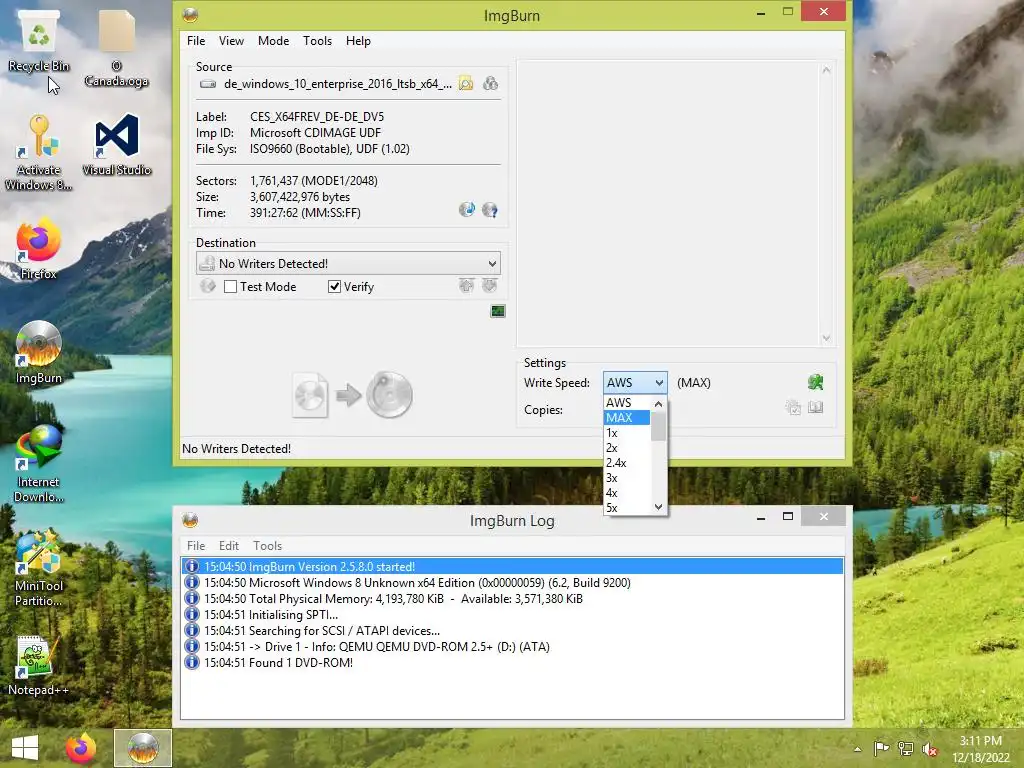The width and height of the screenshot is (1024, 768).
Task: Launch Visual Studio from desktop
Action: [x=117, y=145]
